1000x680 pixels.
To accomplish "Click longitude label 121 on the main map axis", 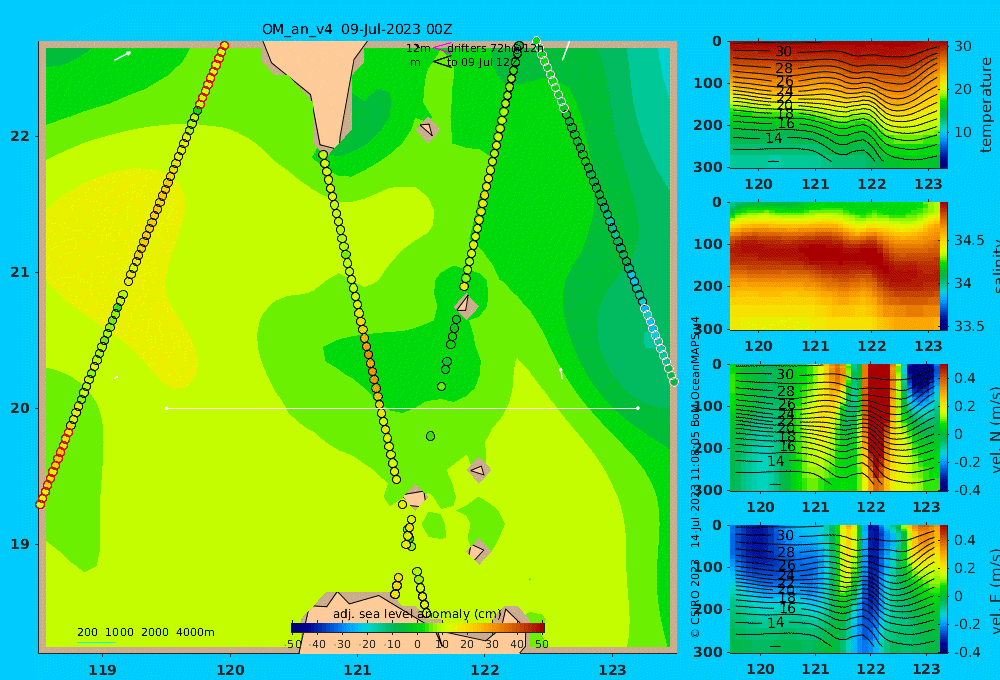I will pyautogui.click(x=357, y=670).
